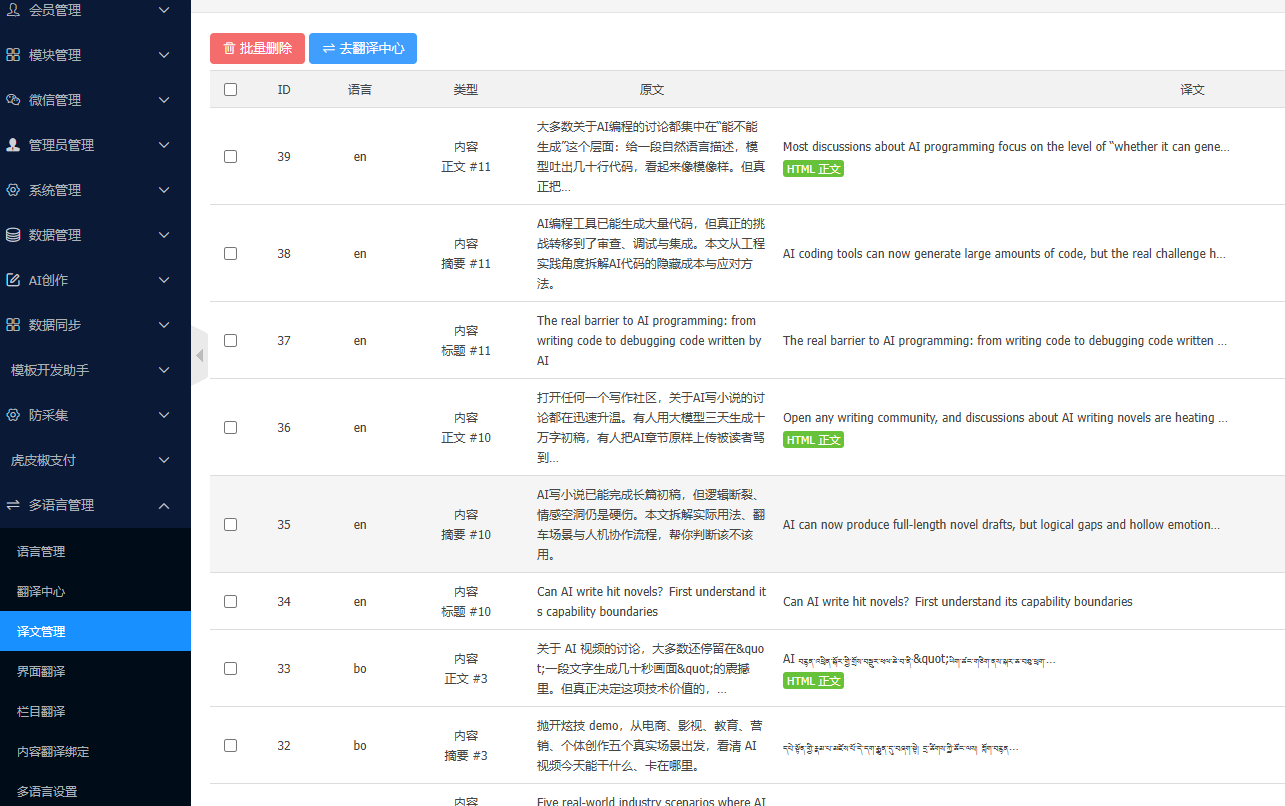Screen dimensions: 1285x806
Task: Check the box for row ID 39
Action: click(231, 157)
